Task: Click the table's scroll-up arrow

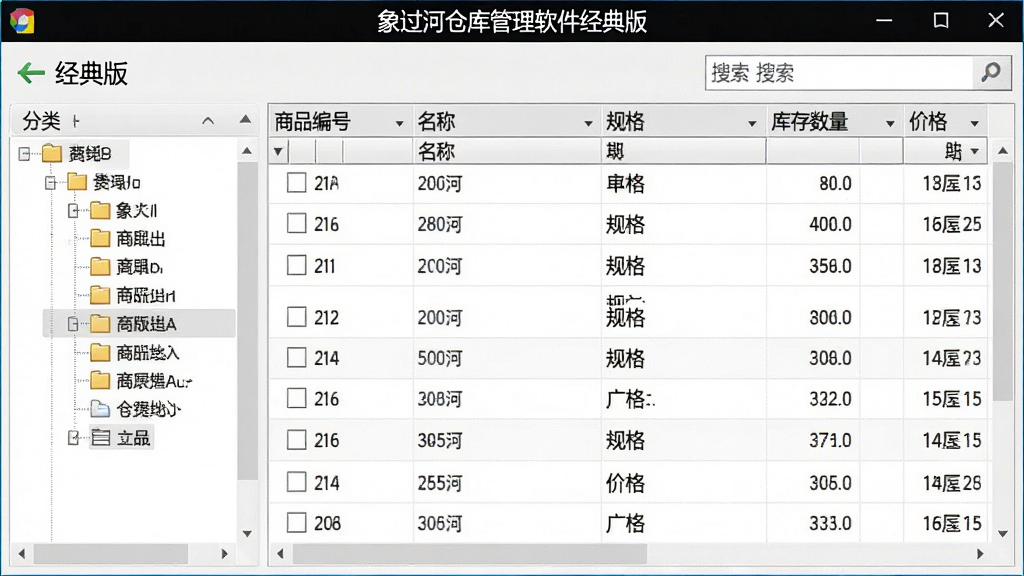Action: point(1002,151)
